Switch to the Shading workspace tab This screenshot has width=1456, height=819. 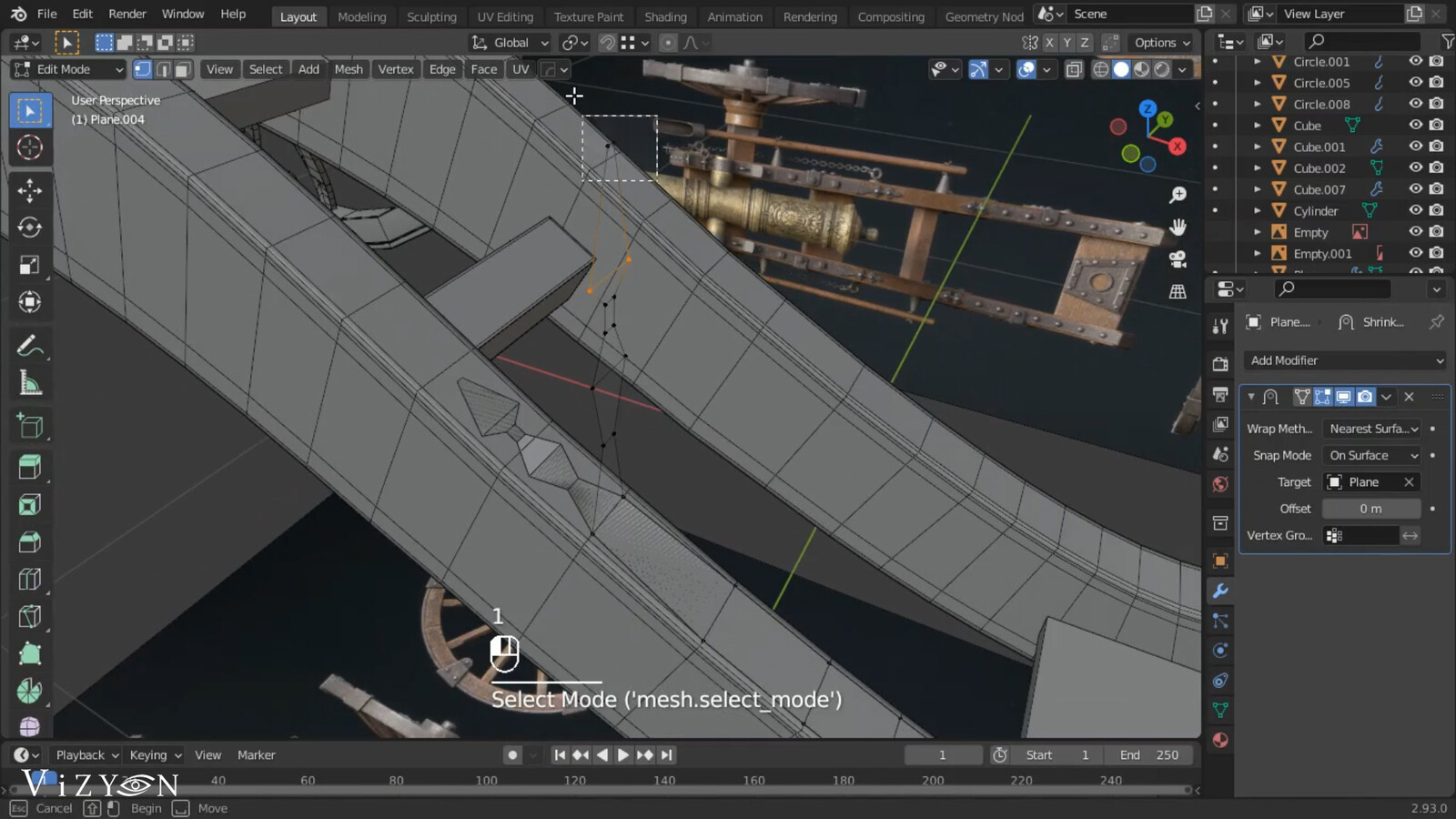tap(665, 16)
